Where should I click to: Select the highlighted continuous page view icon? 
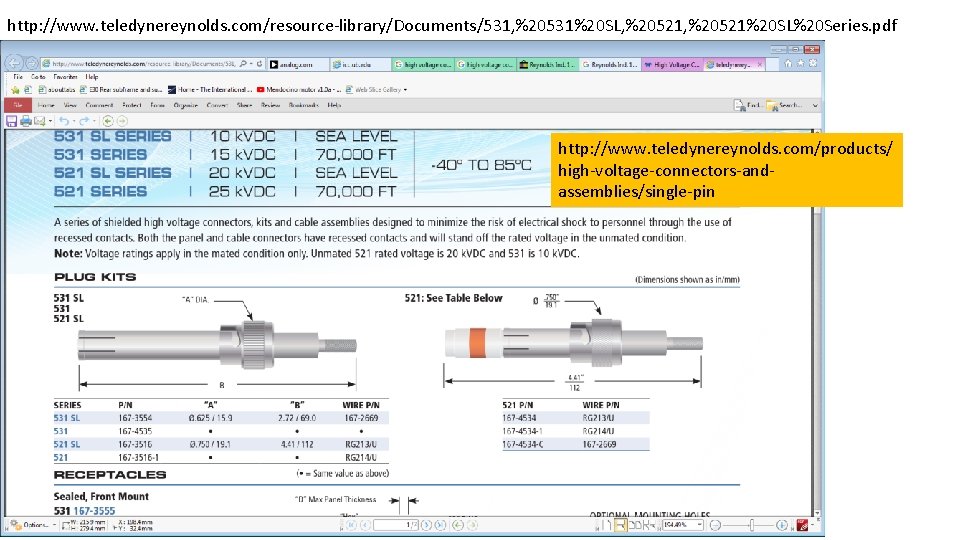[620, 525]
